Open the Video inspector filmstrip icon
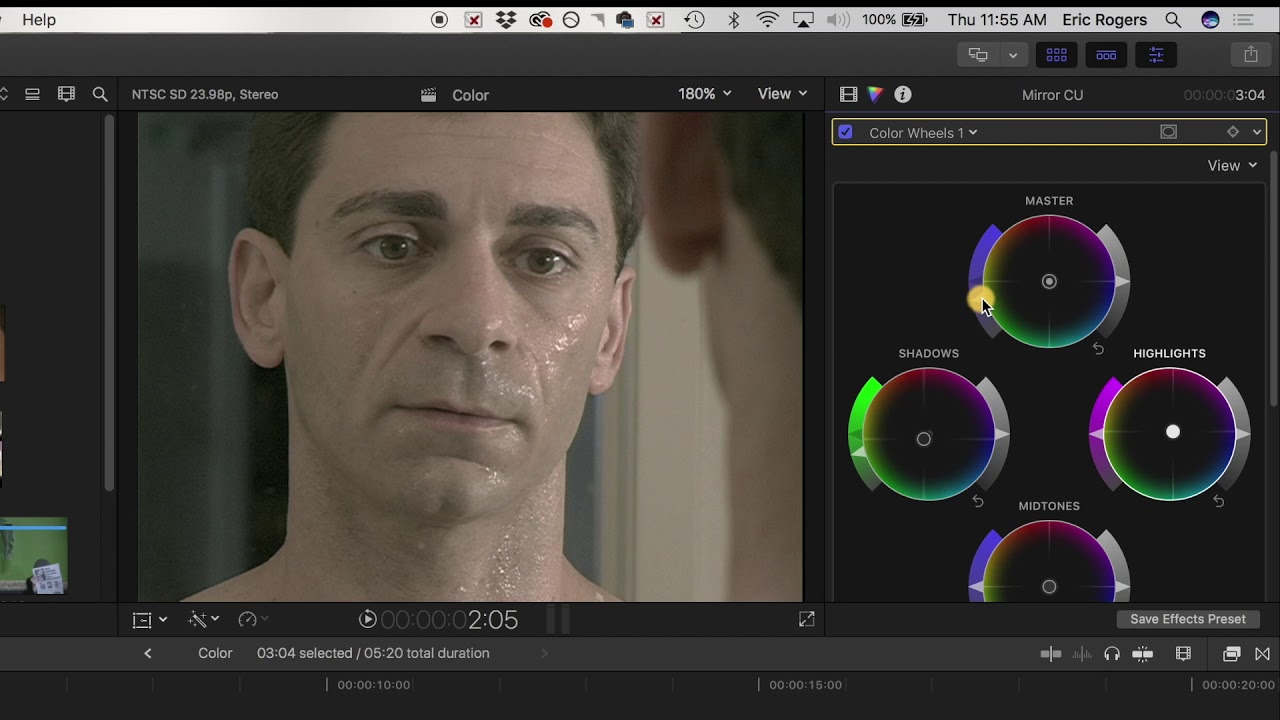 point(848,94)
